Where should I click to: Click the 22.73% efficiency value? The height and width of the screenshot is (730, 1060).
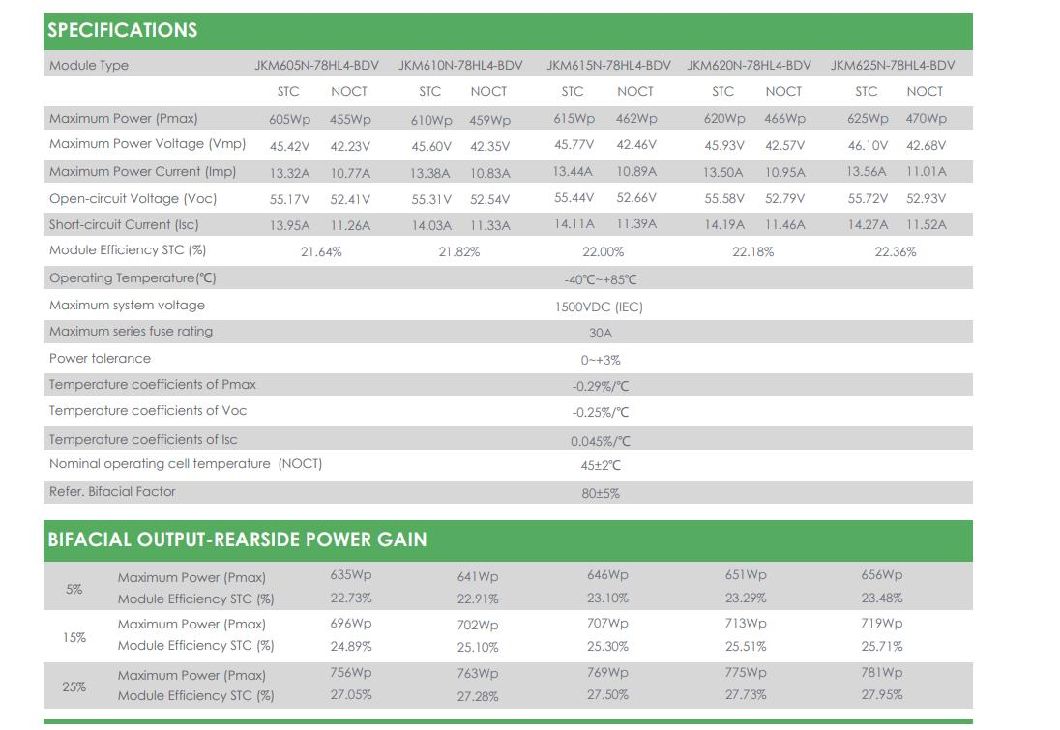tap(351, 598)
